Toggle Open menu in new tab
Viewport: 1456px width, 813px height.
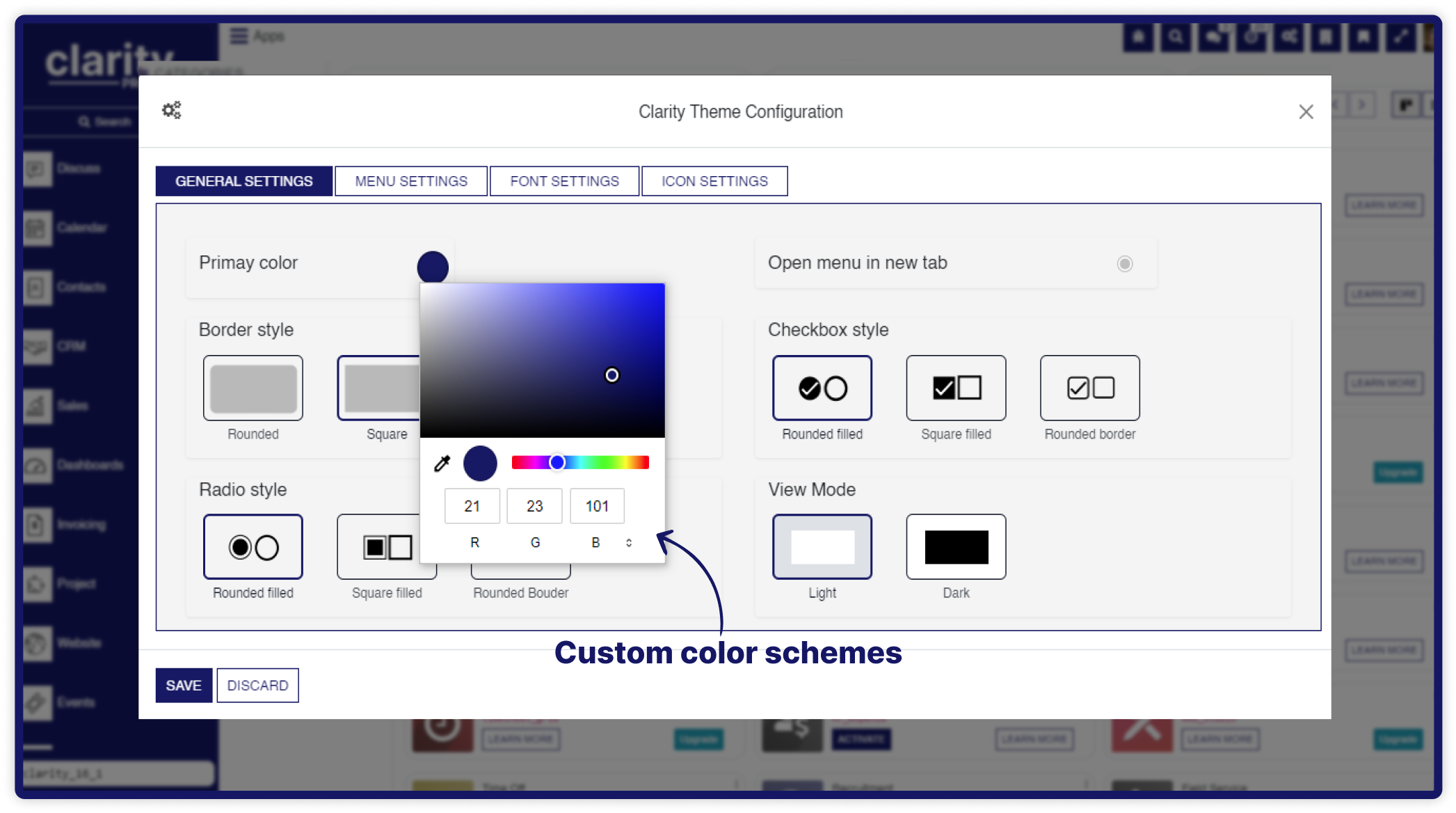(1124, 264)
